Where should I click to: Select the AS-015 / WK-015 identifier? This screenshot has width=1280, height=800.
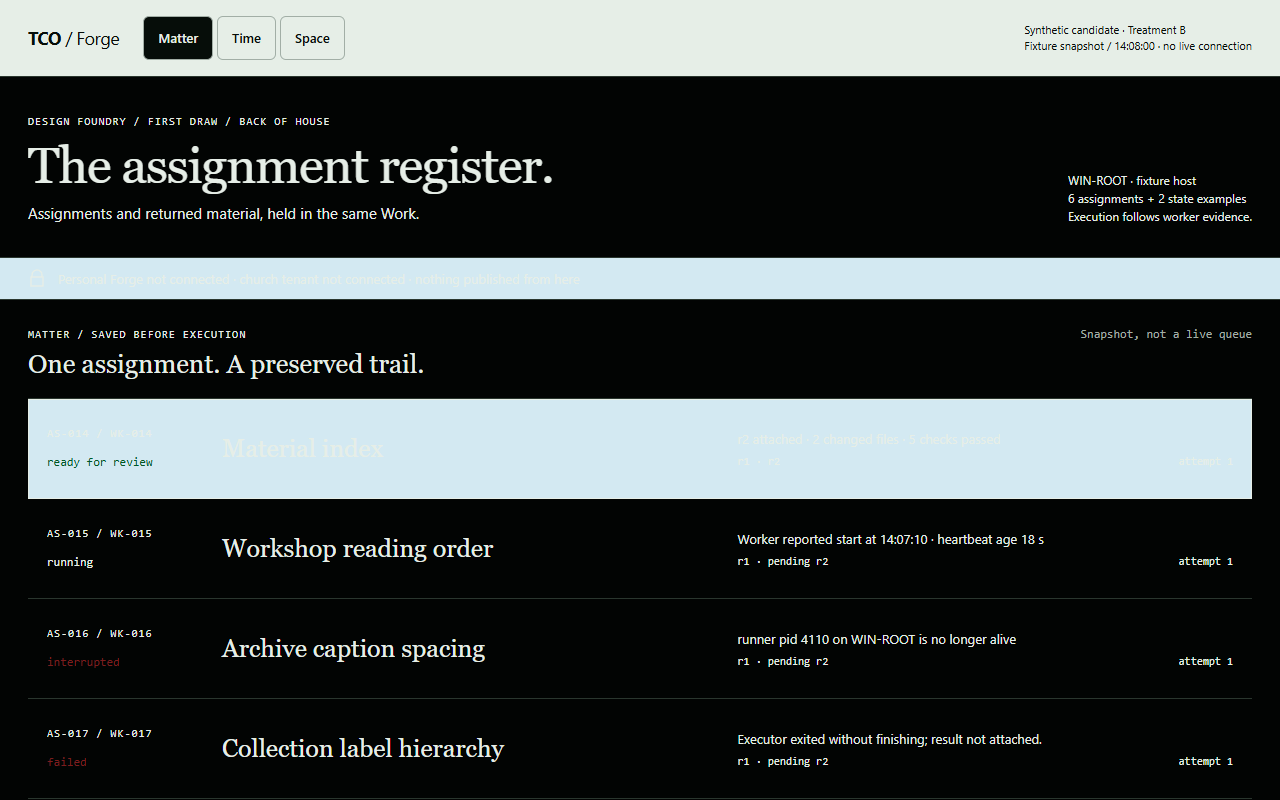tap(99, 533)
